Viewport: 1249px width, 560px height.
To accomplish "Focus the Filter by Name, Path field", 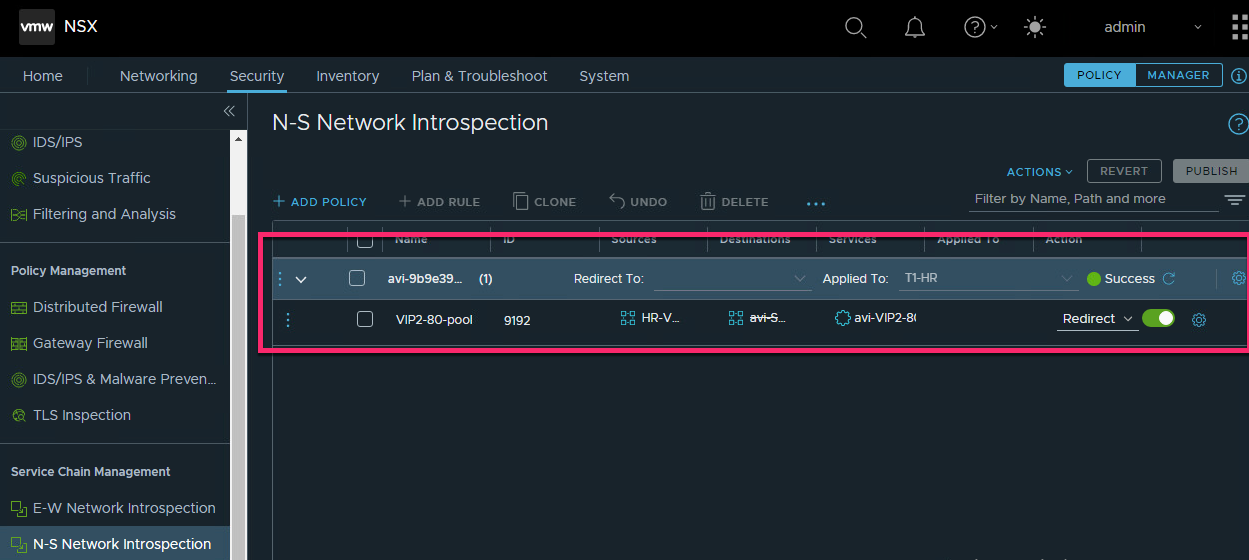I will tap(1093, 199).
